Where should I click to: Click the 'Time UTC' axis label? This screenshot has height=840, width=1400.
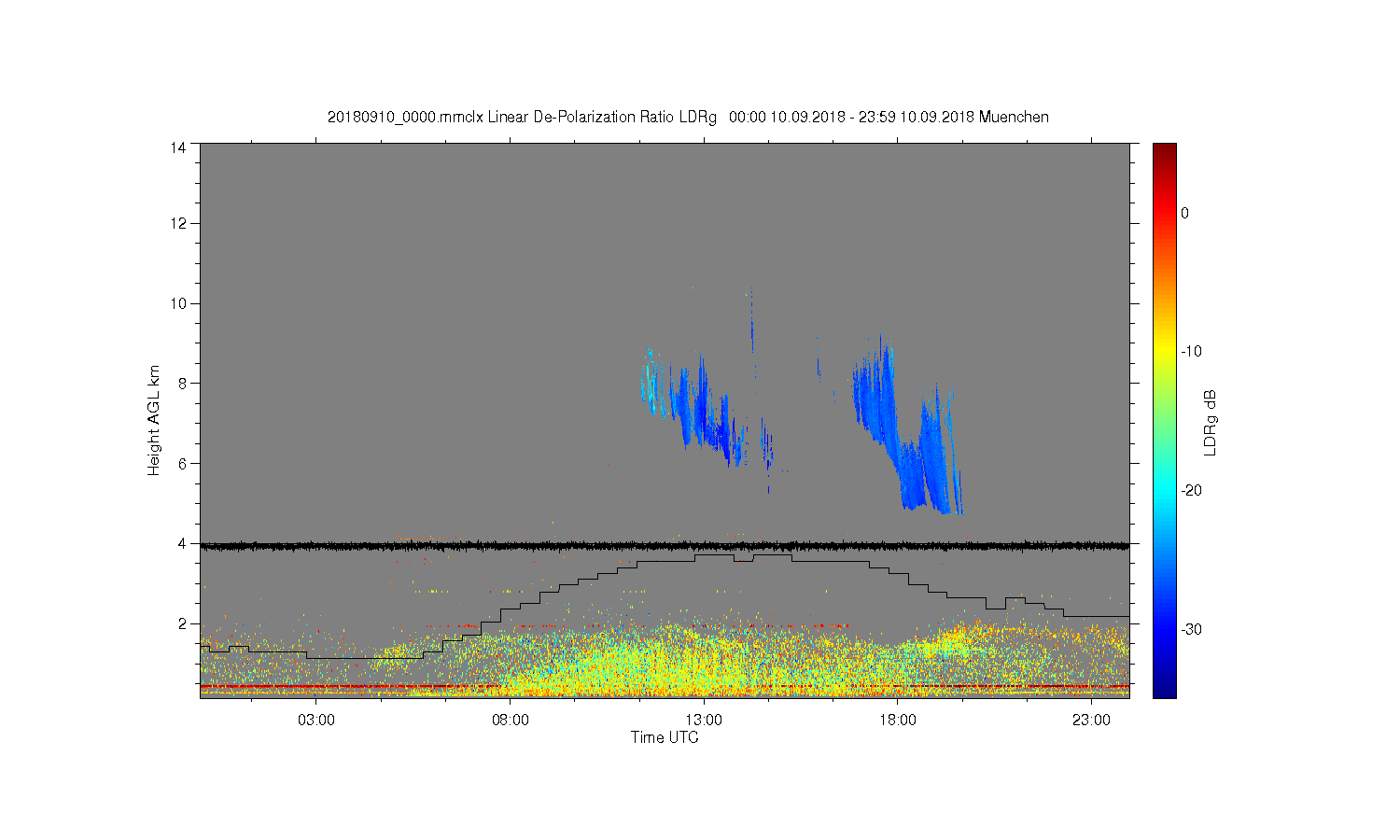coord(665,737)
